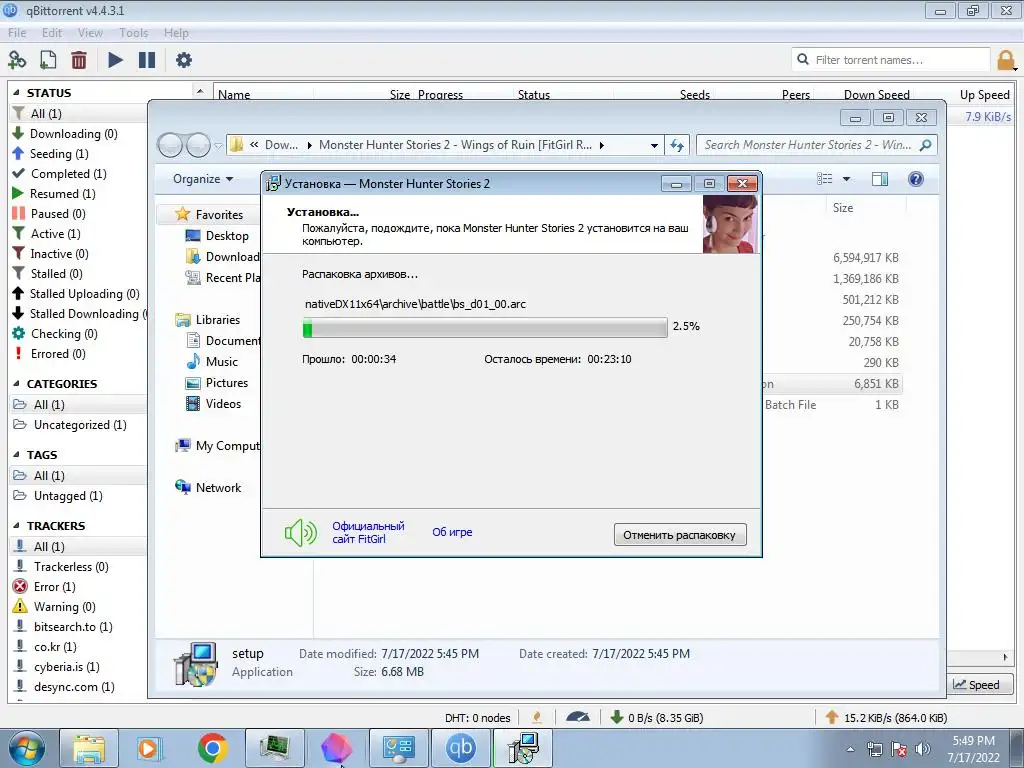Select the Untagged (1) tag filter

(68, 496)
